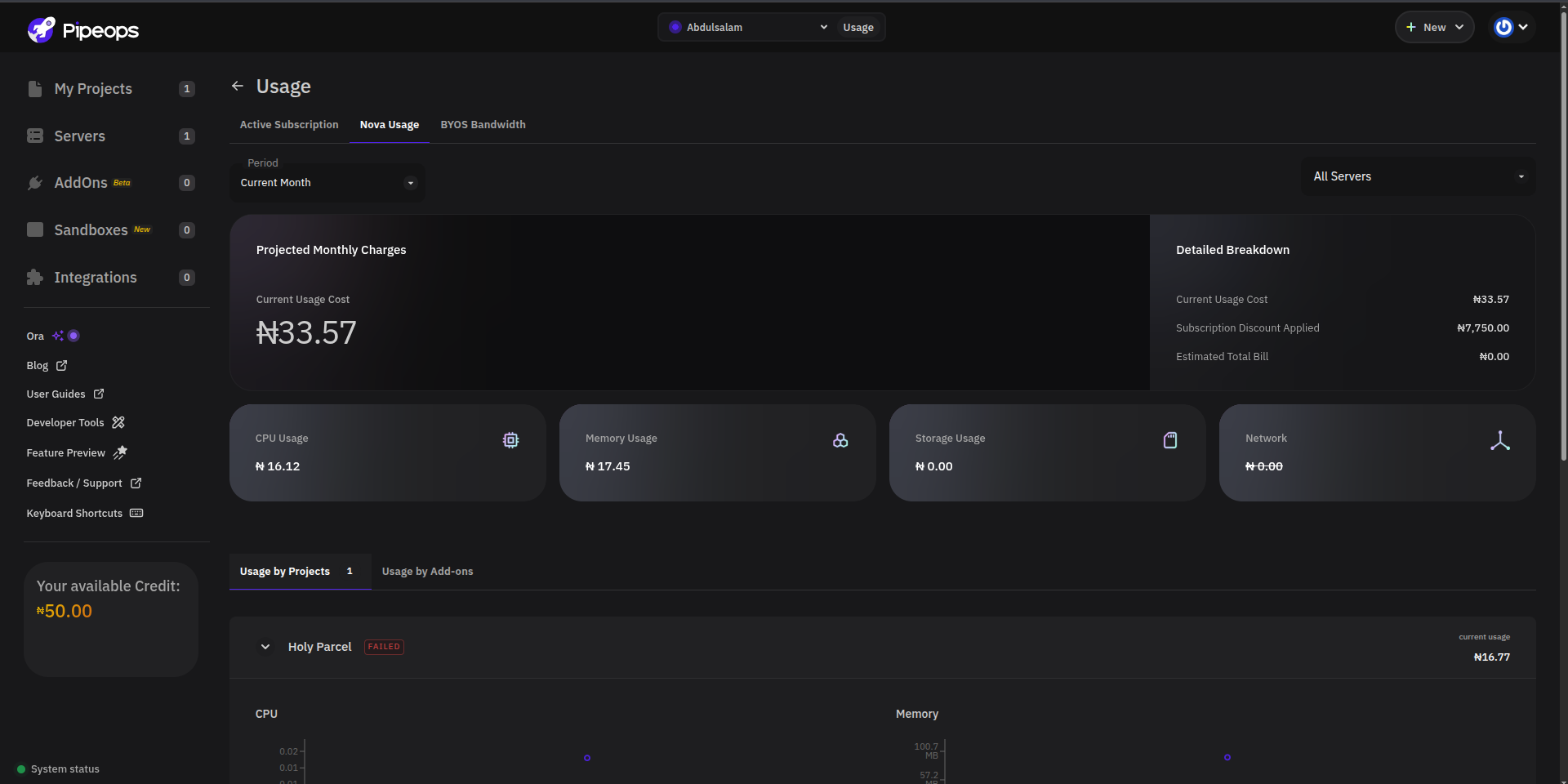Screen dimensions: 1568x784
Task: Expand the New button menu chevron
Action: coord(1459,27)
